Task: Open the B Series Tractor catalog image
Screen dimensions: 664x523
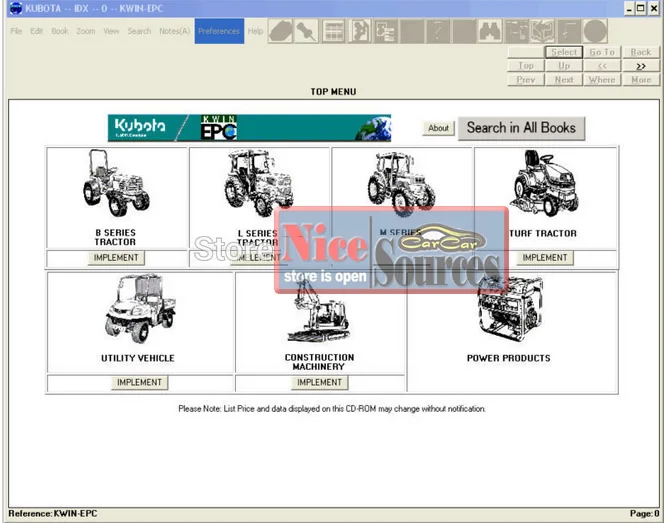Action: click(x=116, y=183)
